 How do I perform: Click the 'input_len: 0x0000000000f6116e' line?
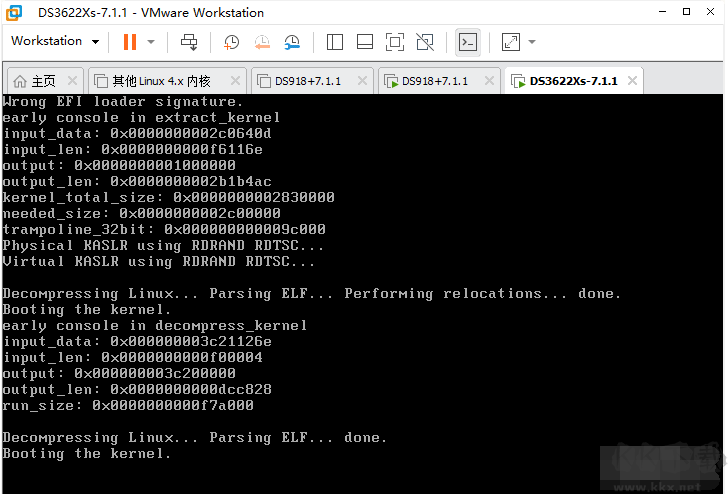(133, 150)
